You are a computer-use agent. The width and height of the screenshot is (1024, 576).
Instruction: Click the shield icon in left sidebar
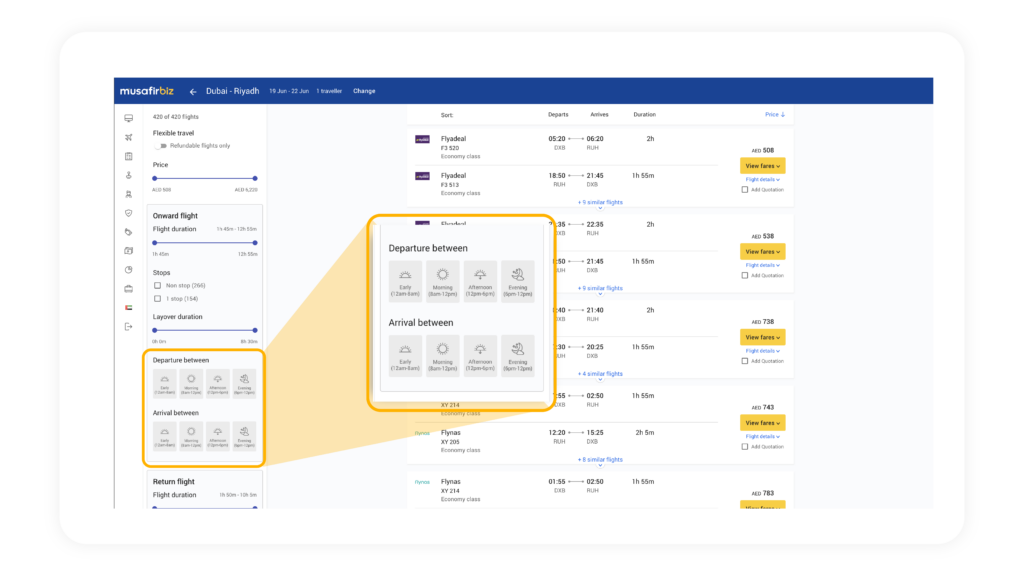click(129, 213)
